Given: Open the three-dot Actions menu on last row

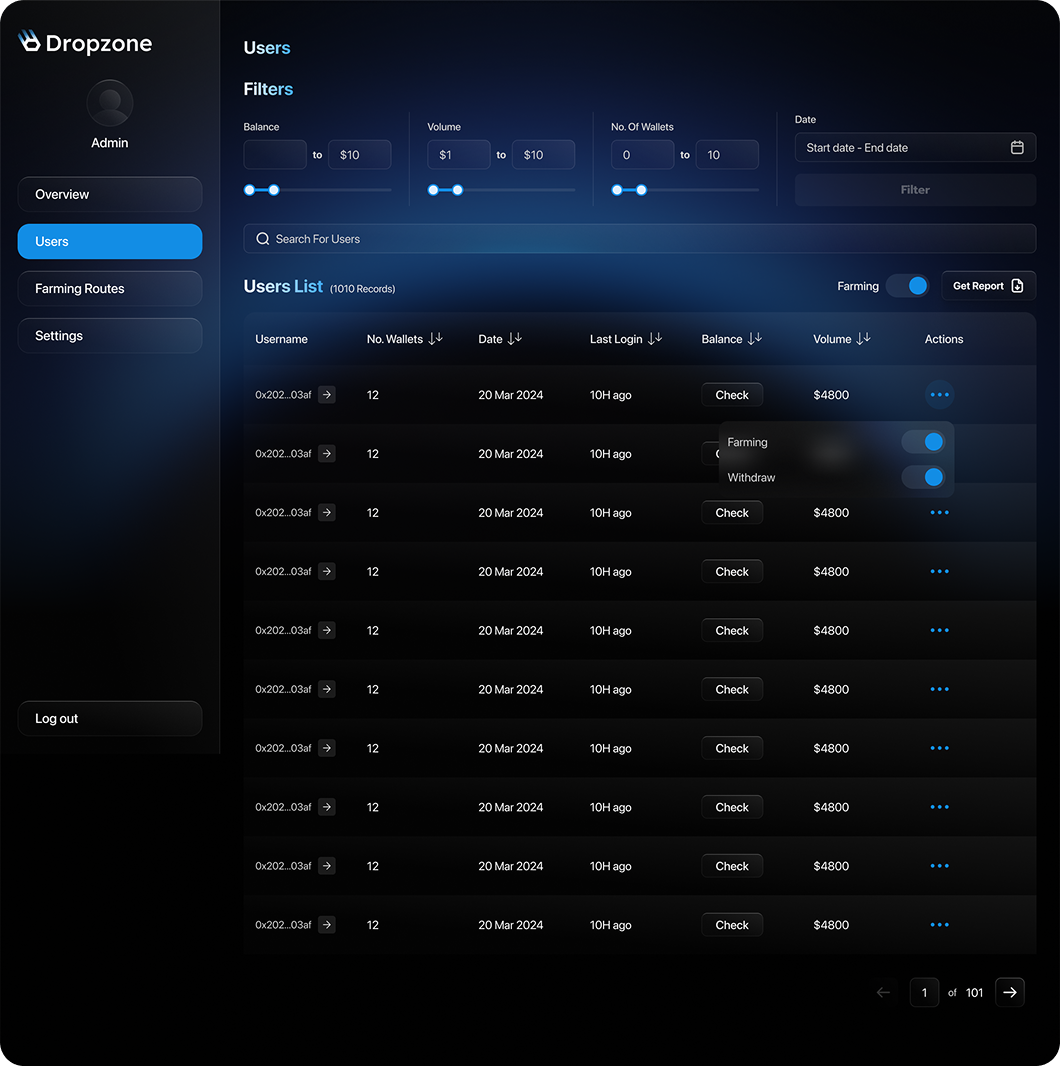Looking at the screenshot, I should 939,924.
